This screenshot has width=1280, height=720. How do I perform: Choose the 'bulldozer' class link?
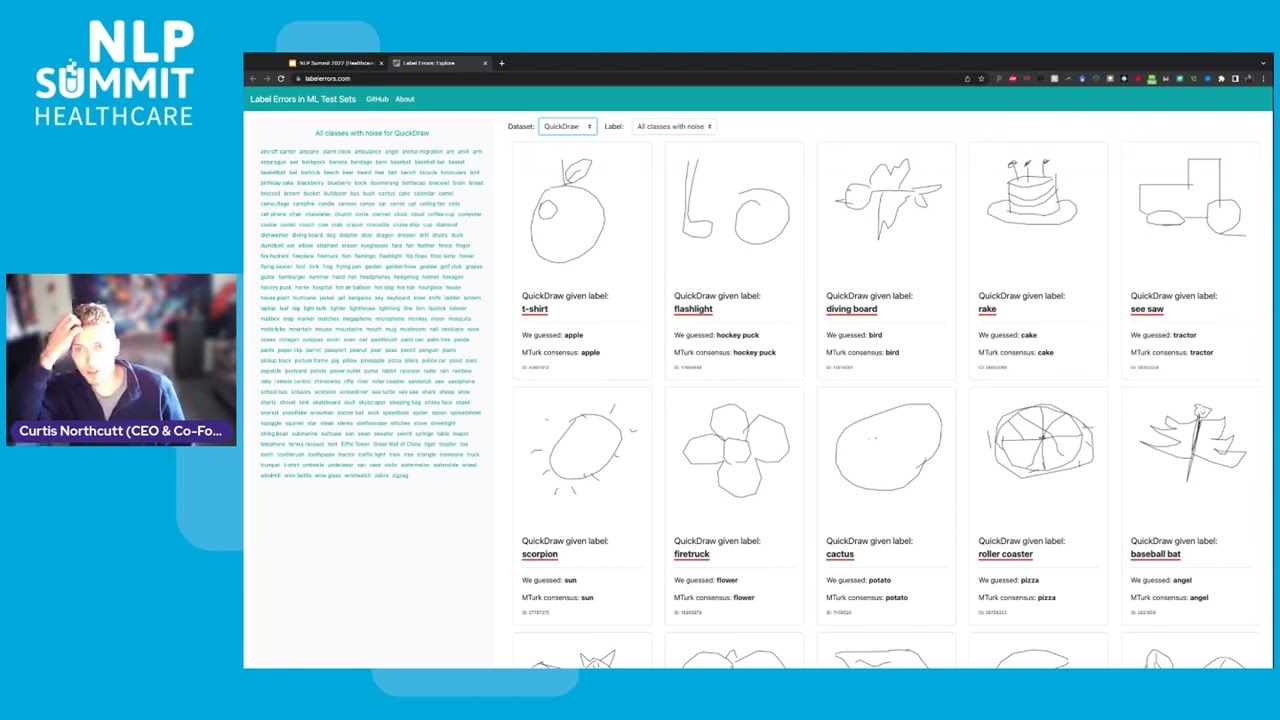(335, 193)
